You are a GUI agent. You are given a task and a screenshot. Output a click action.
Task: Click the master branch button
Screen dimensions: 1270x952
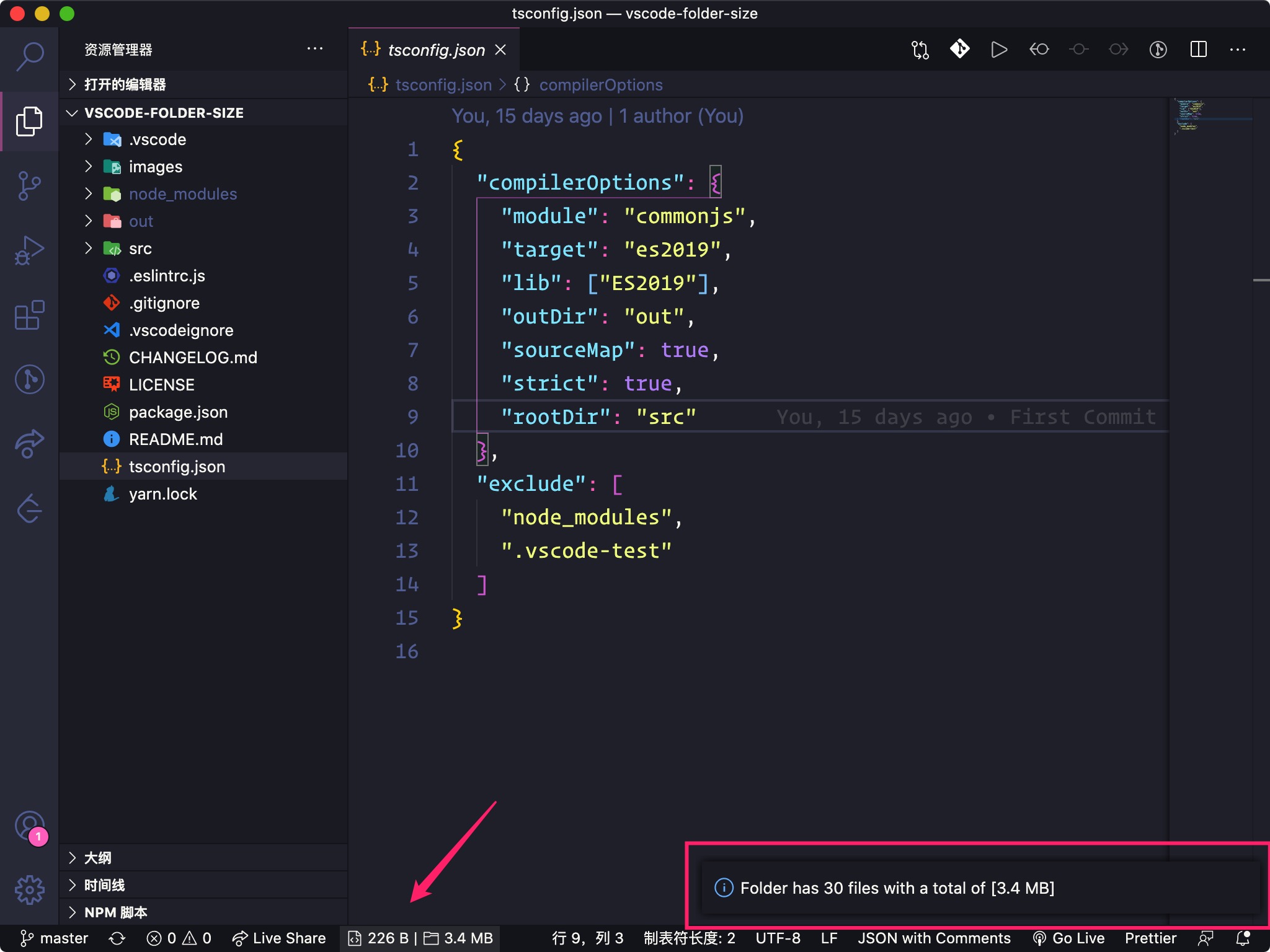55,938
